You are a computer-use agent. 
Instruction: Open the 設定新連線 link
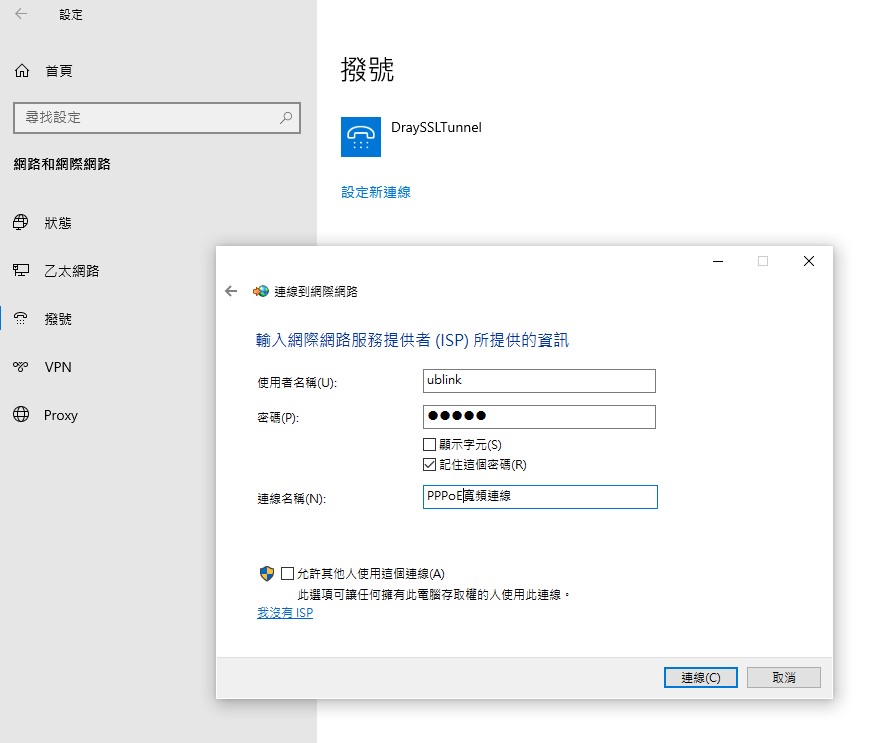376,192
